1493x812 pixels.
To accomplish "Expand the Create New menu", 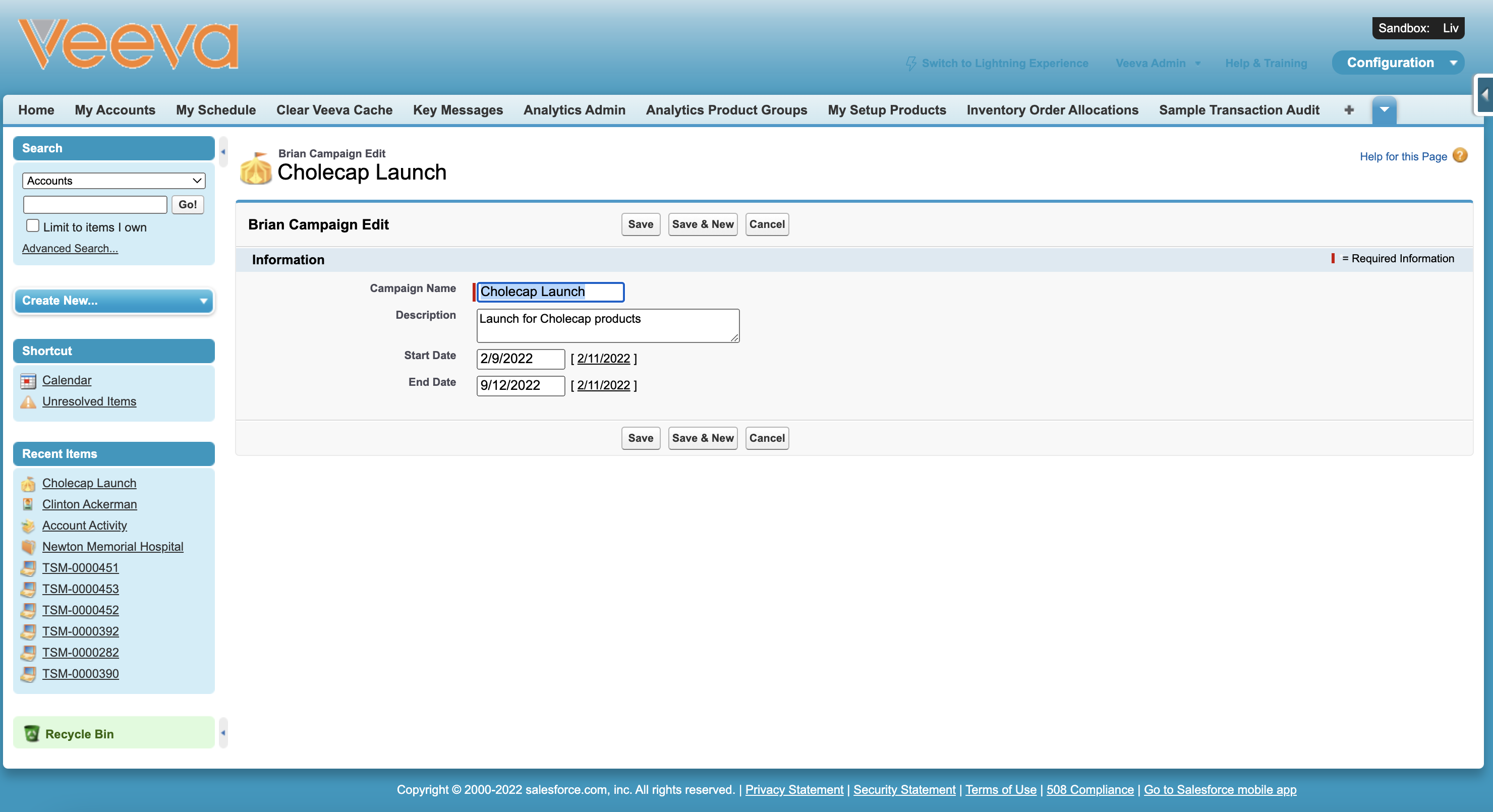I will 113,301.
